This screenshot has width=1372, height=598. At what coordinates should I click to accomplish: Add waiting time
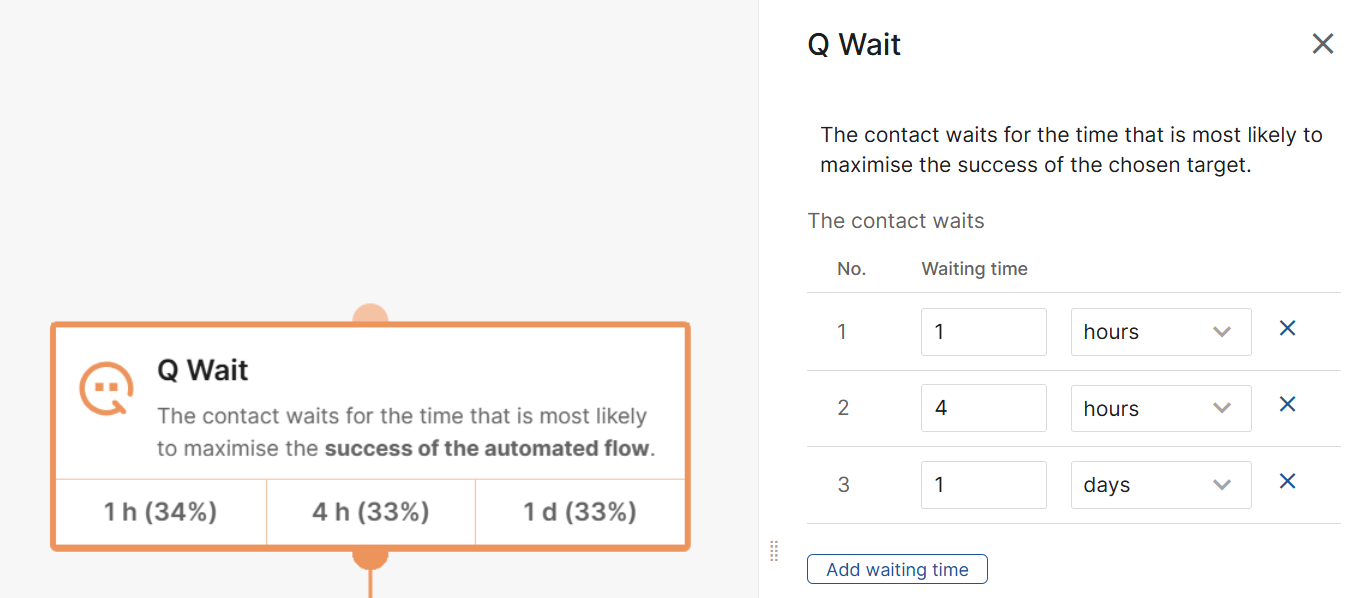click(897, 569)
